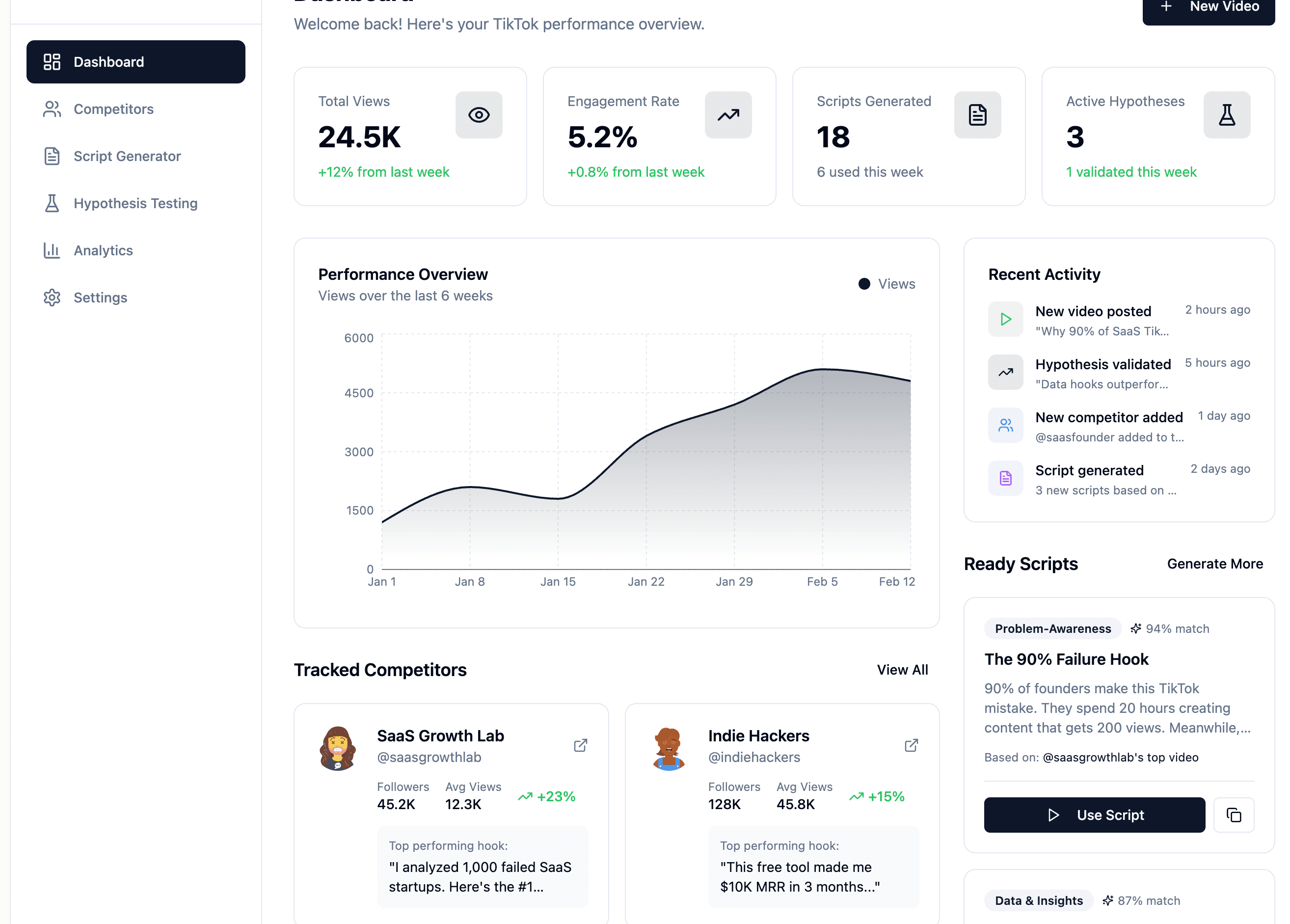Click the Analytics bar-chart icon in sidebar
This screenshot has height=924, width=1290.
coord(52,250)
